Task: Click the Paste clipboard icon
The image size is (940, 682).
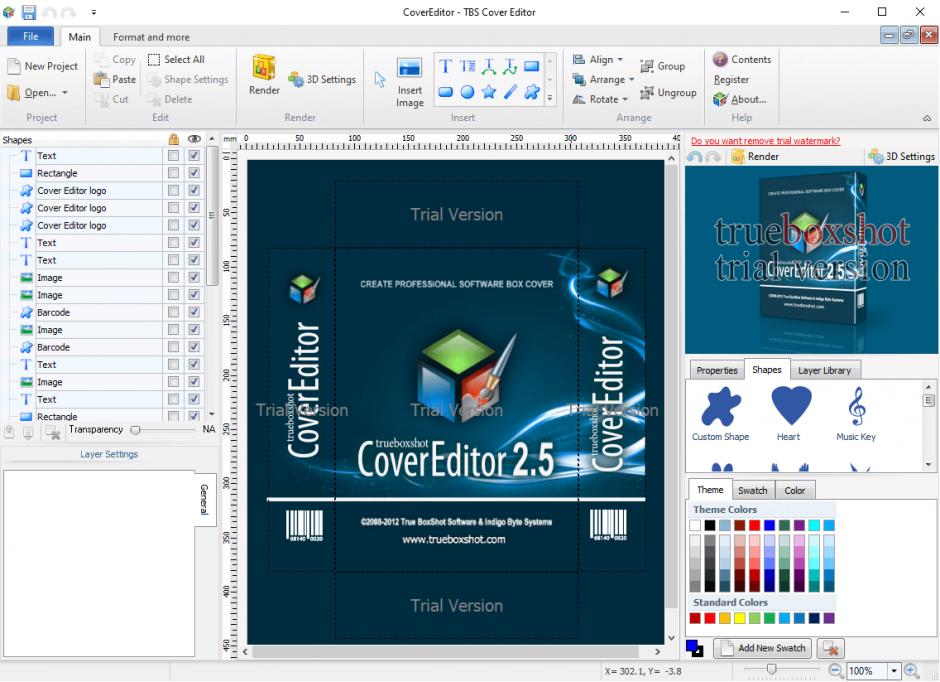Action: 101,79
